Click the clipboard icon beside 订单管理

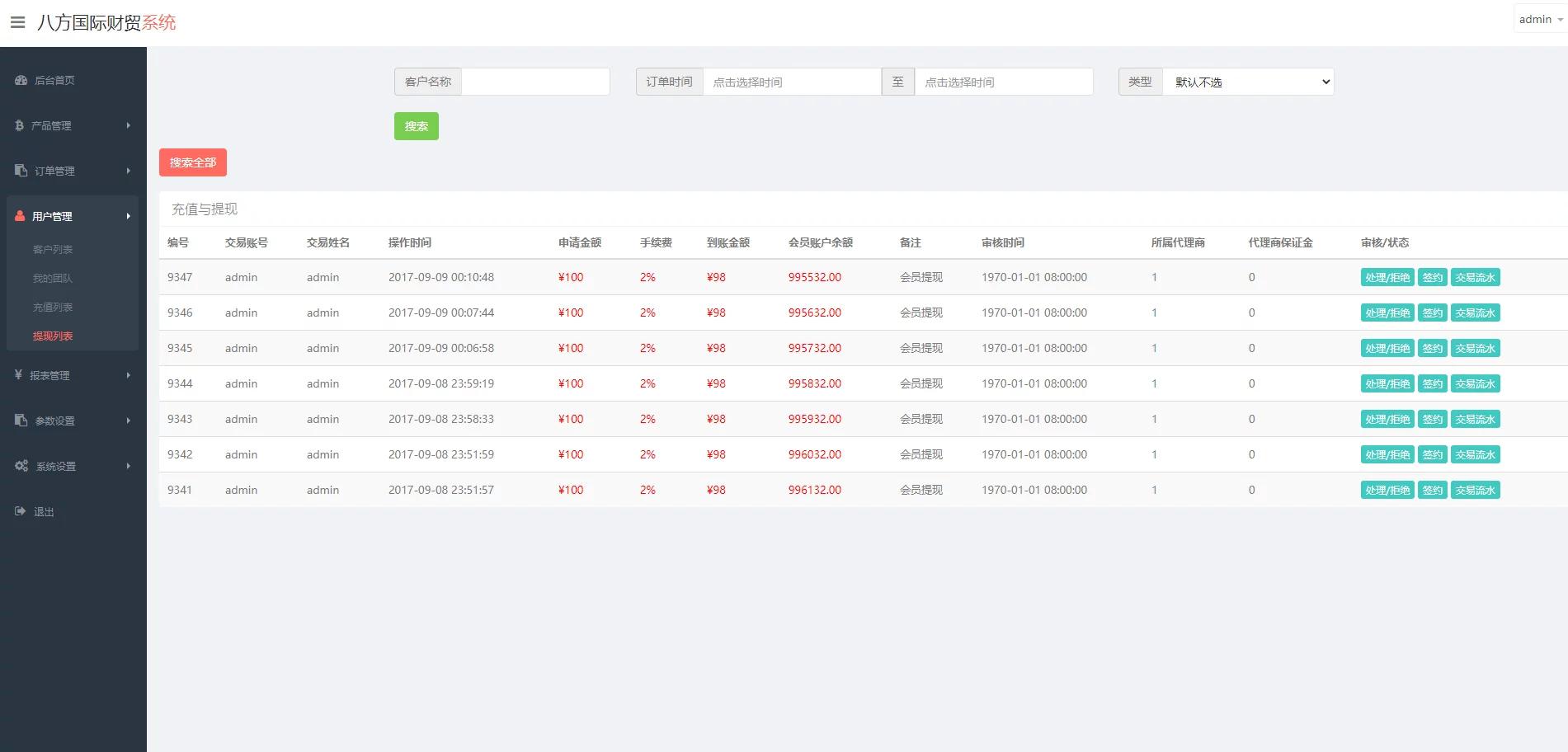tap(21, 171)
